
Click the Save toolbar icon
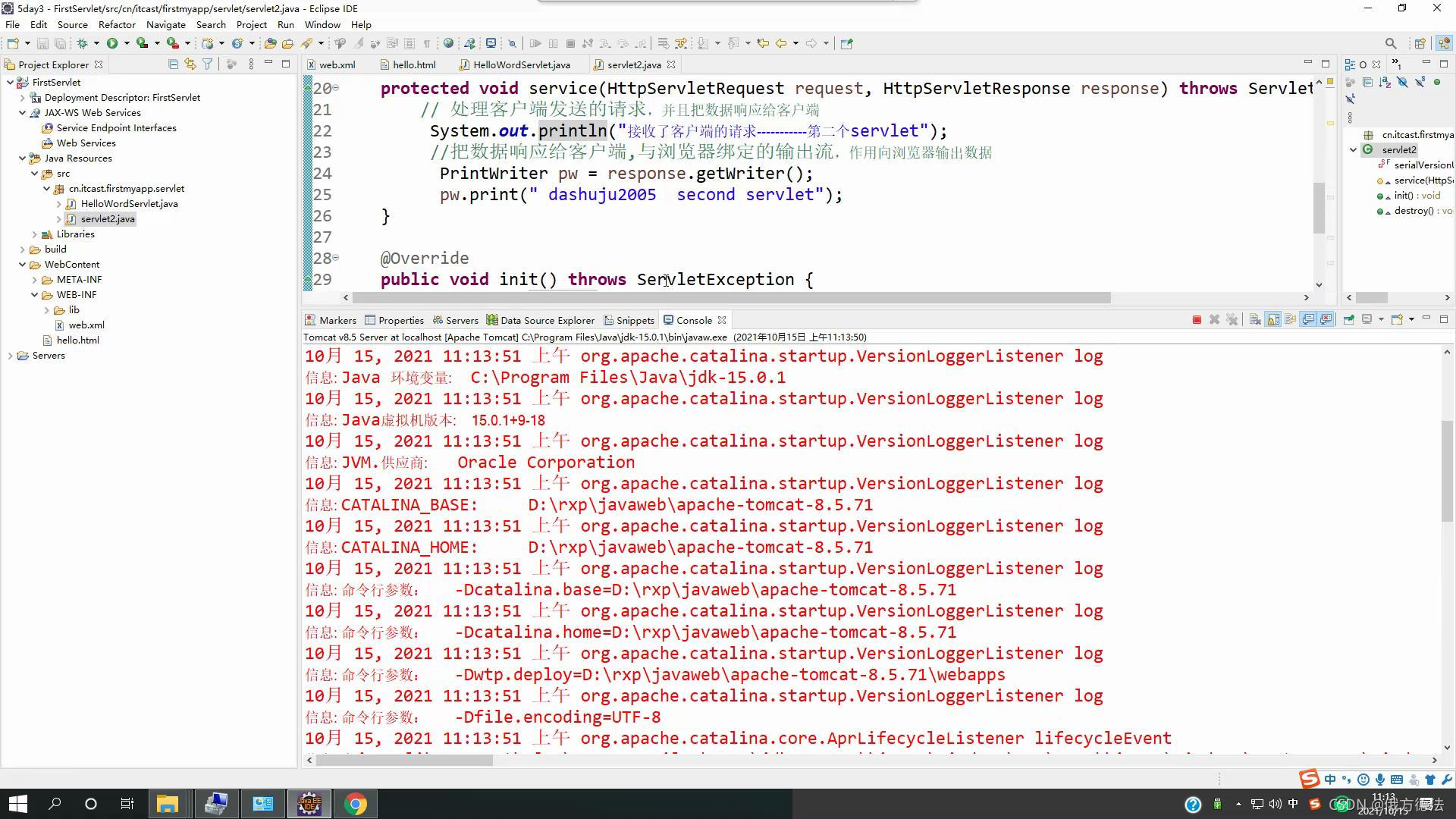[x=42, y=43]
